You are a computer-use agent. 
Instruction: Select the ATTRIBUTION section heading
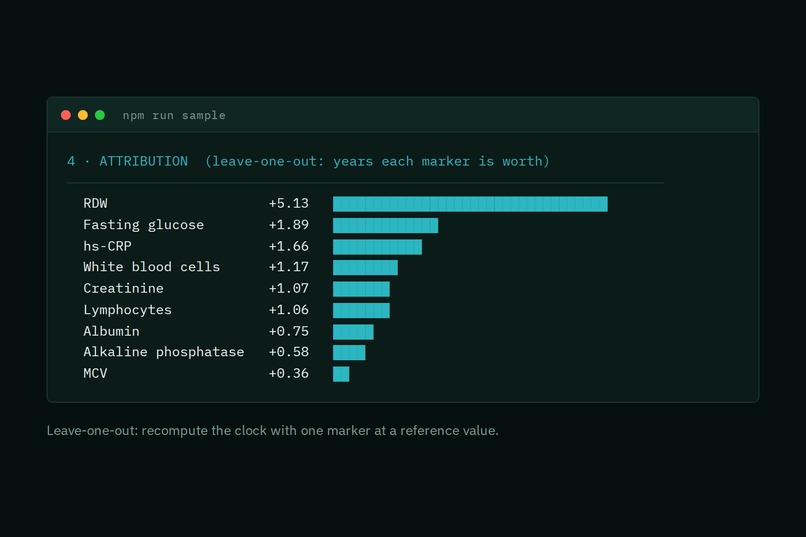pyautogui.click(x=308, y=161)
